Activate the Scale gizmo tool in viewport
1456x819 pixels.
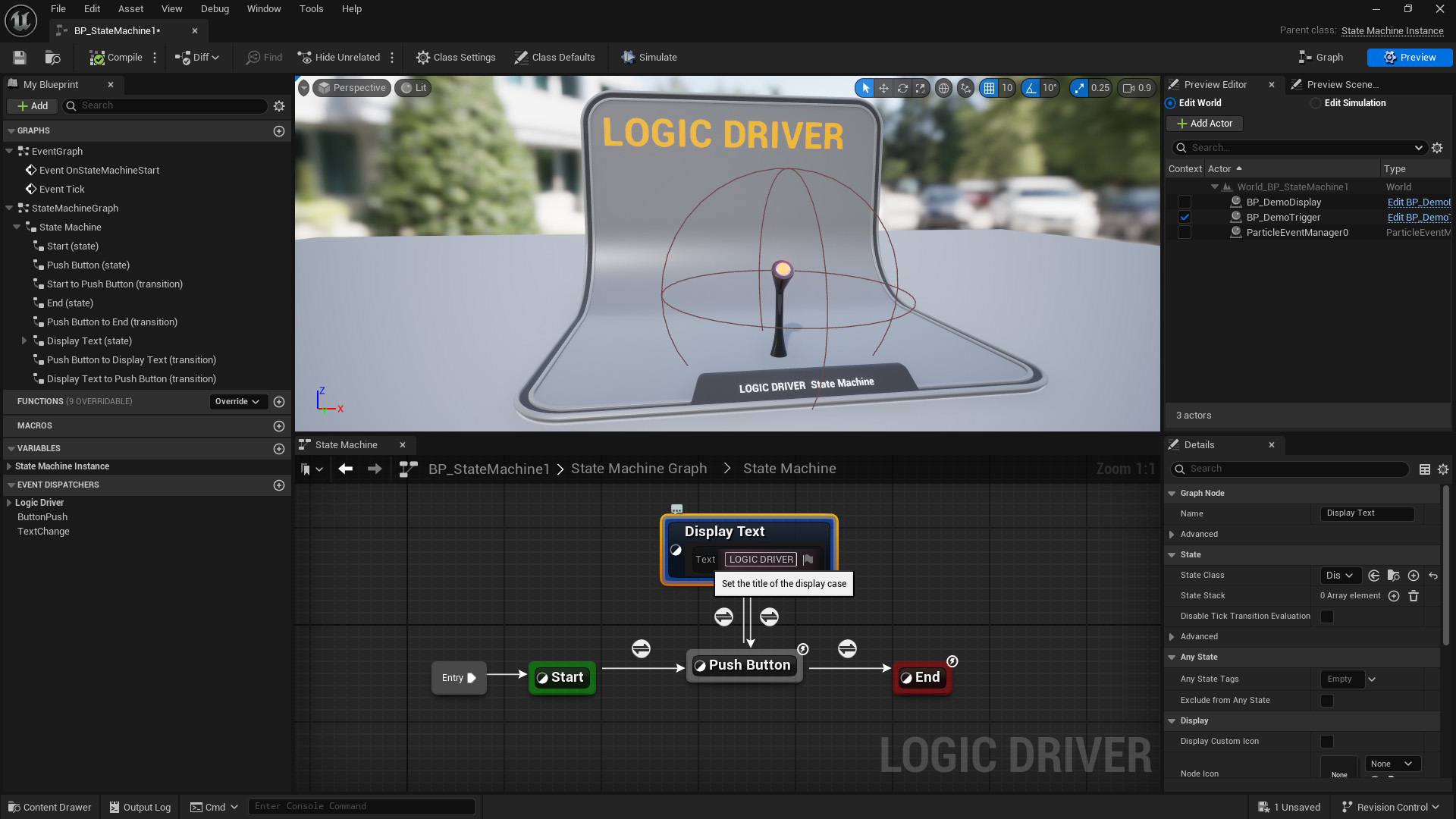point(920,88)
